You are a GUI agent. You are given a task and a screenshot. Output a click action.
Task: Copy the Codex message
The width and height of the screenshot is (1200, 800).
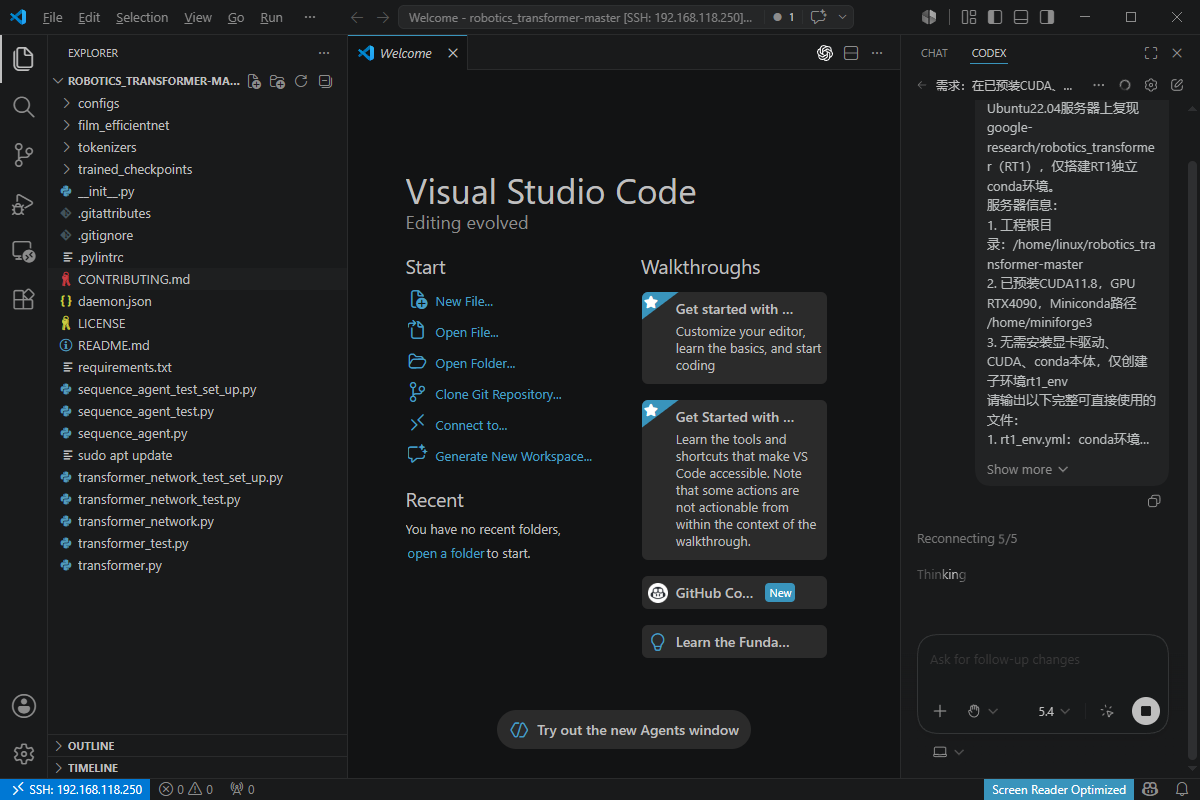point(1154,501)
